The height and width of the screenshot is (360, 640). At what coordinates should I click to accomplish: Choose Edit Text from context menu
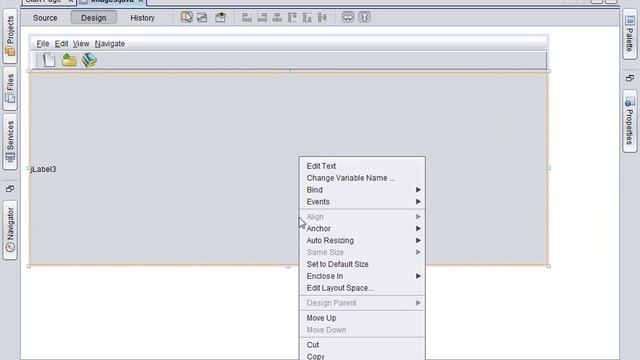[362, 166]
